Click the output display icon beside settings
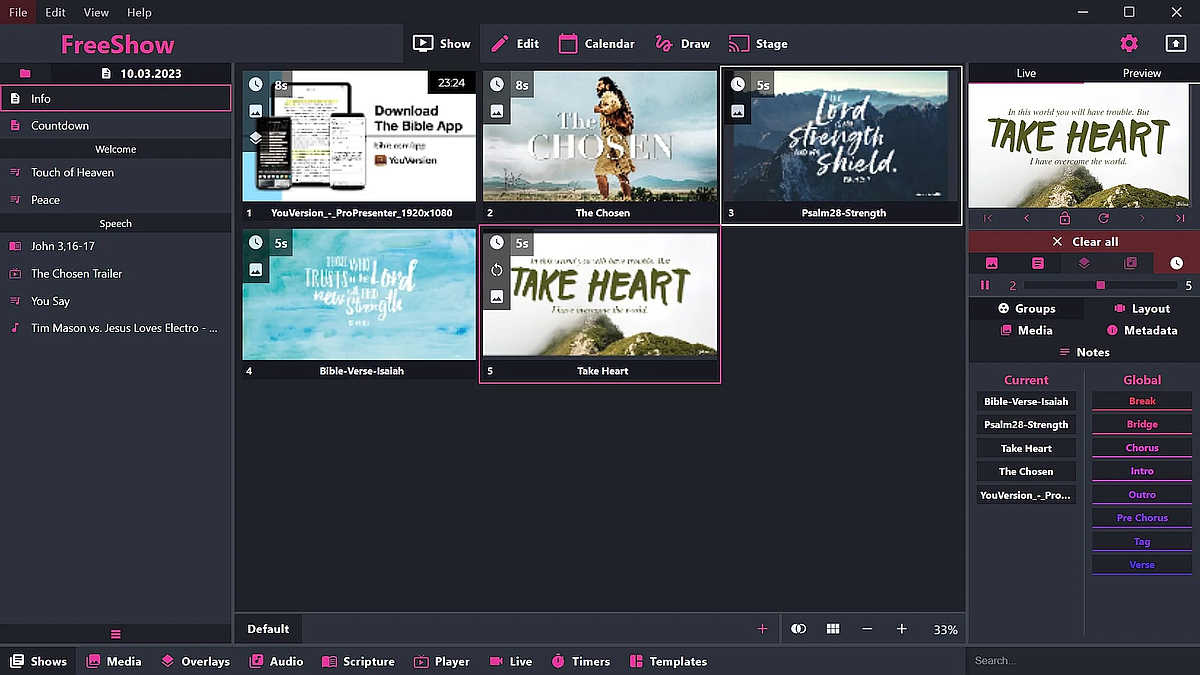This screenshot has height=675, width=1200. click(x=1176, y=43)
